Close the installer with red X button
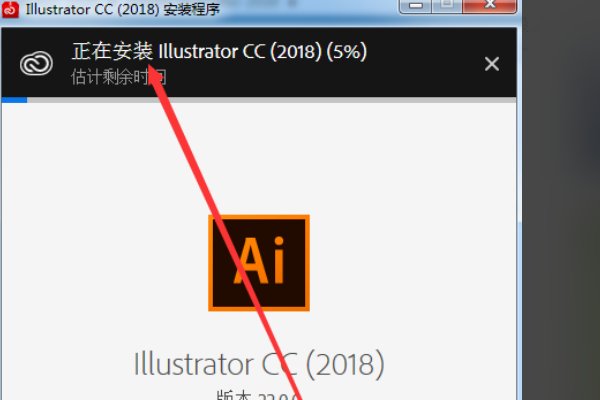The width and height of the screenshot is (600, 400). click(489, 5)
